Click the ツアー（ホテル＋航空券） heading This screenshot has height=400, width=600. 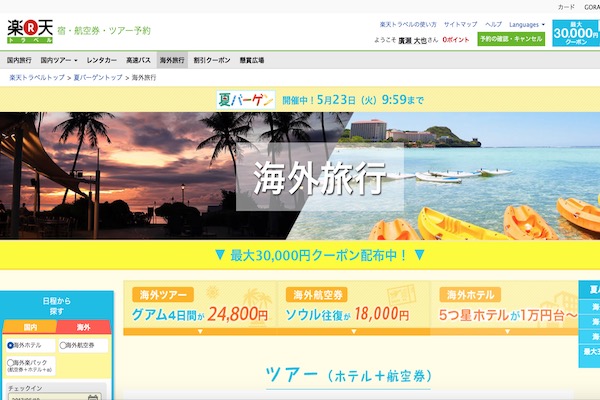pos(349,376)
